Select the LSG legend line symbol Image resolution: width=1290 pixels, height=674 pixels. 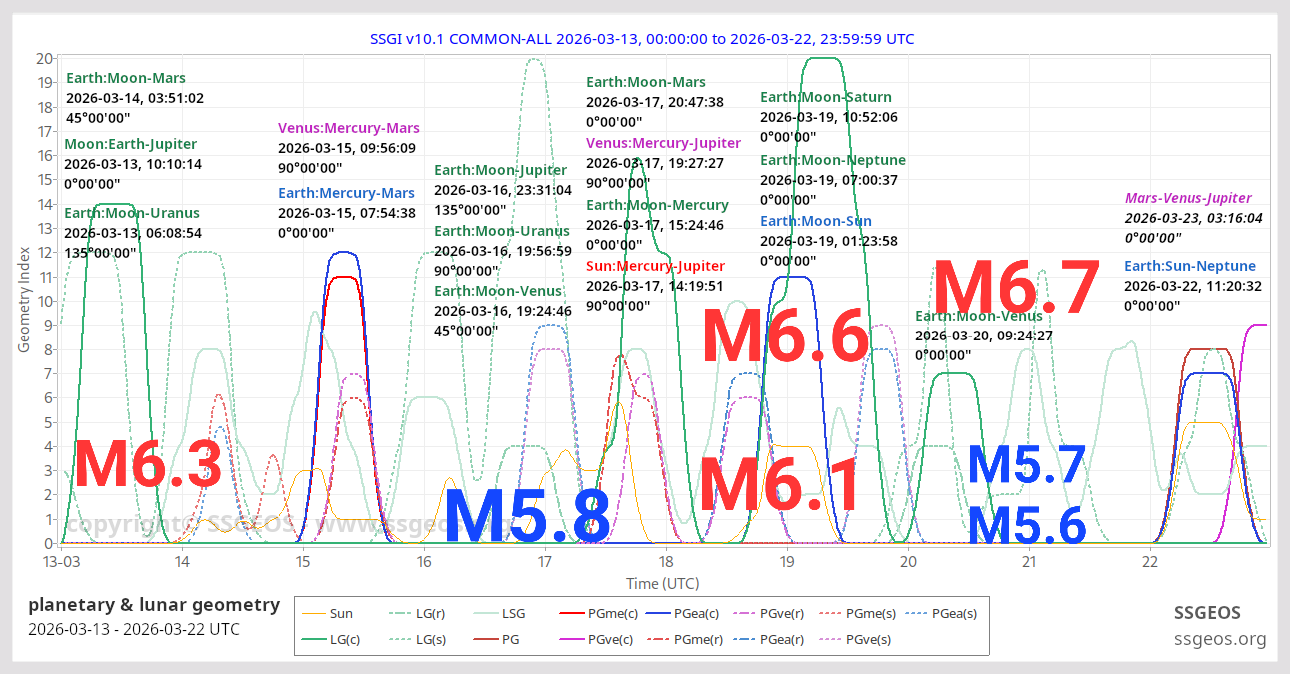click(x=486, y=613)
